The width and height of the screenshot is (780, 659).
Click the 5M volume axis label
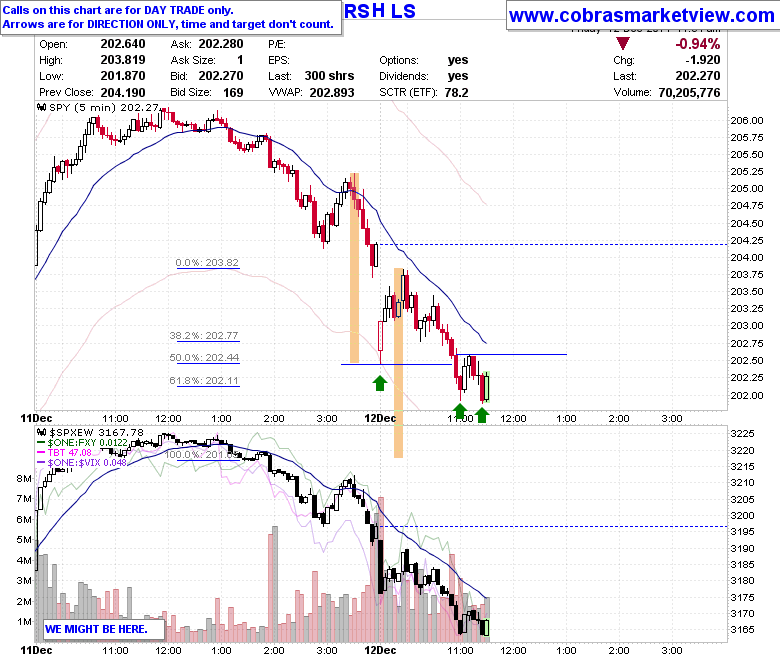coord(24,540)
